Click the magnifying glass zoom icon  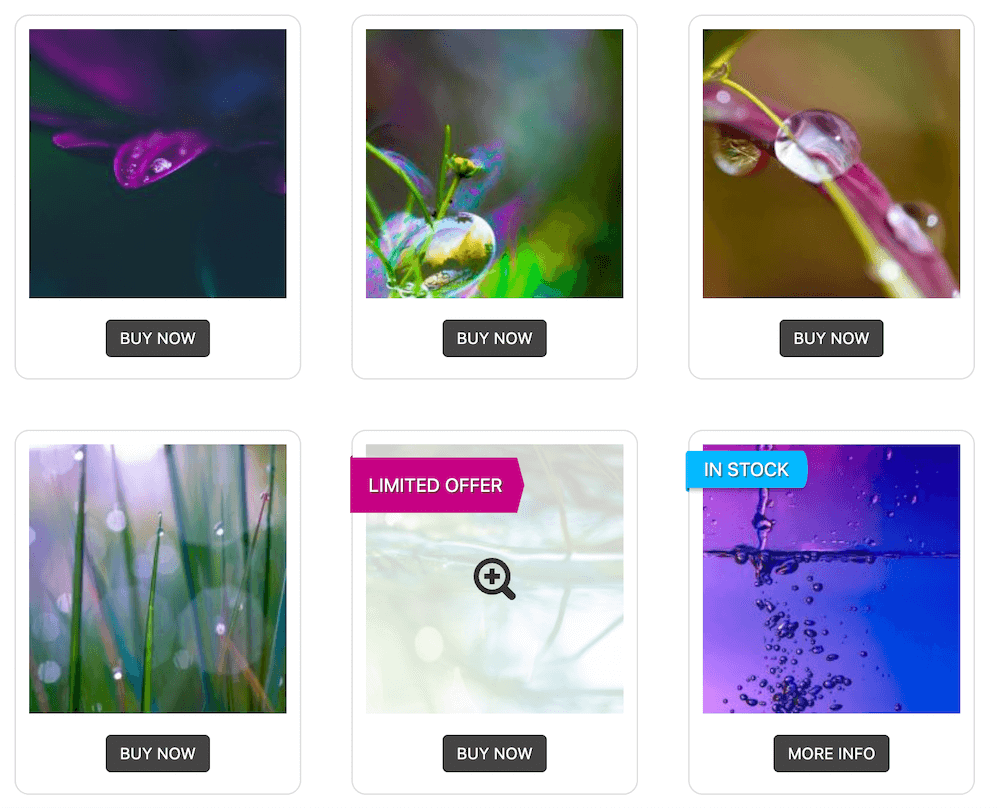coord(494,578)
